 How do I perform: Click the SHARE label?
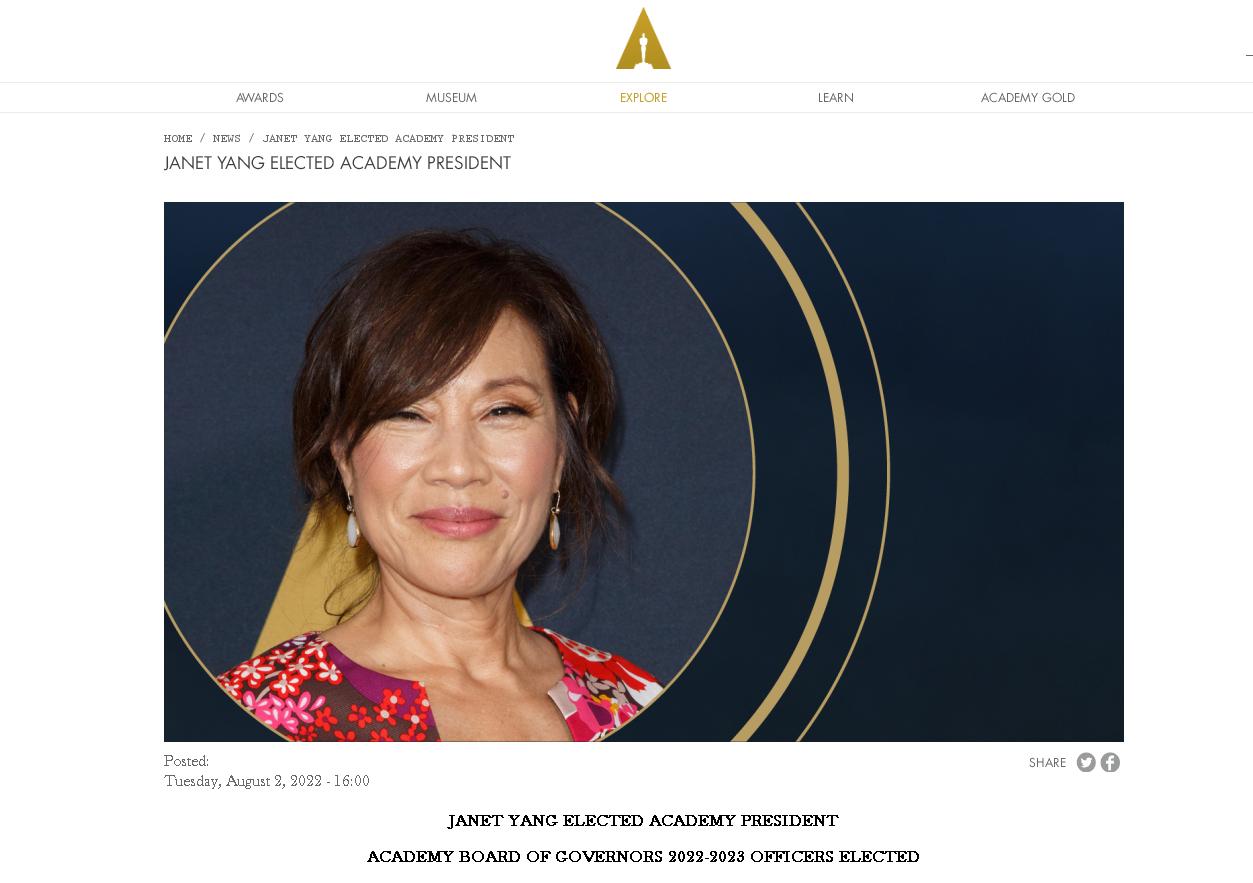tap(1047, 763)
